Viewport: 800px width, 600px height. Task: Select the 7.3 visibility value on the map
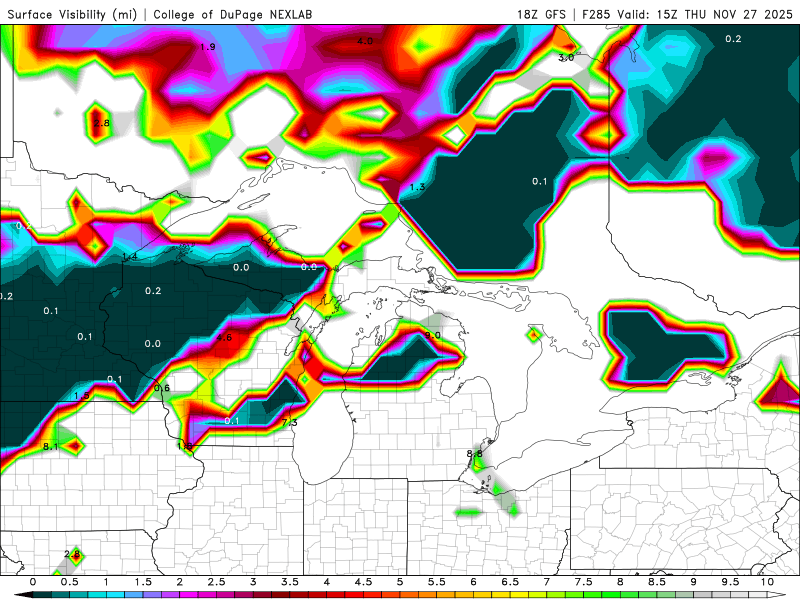[x=289, y=422]
